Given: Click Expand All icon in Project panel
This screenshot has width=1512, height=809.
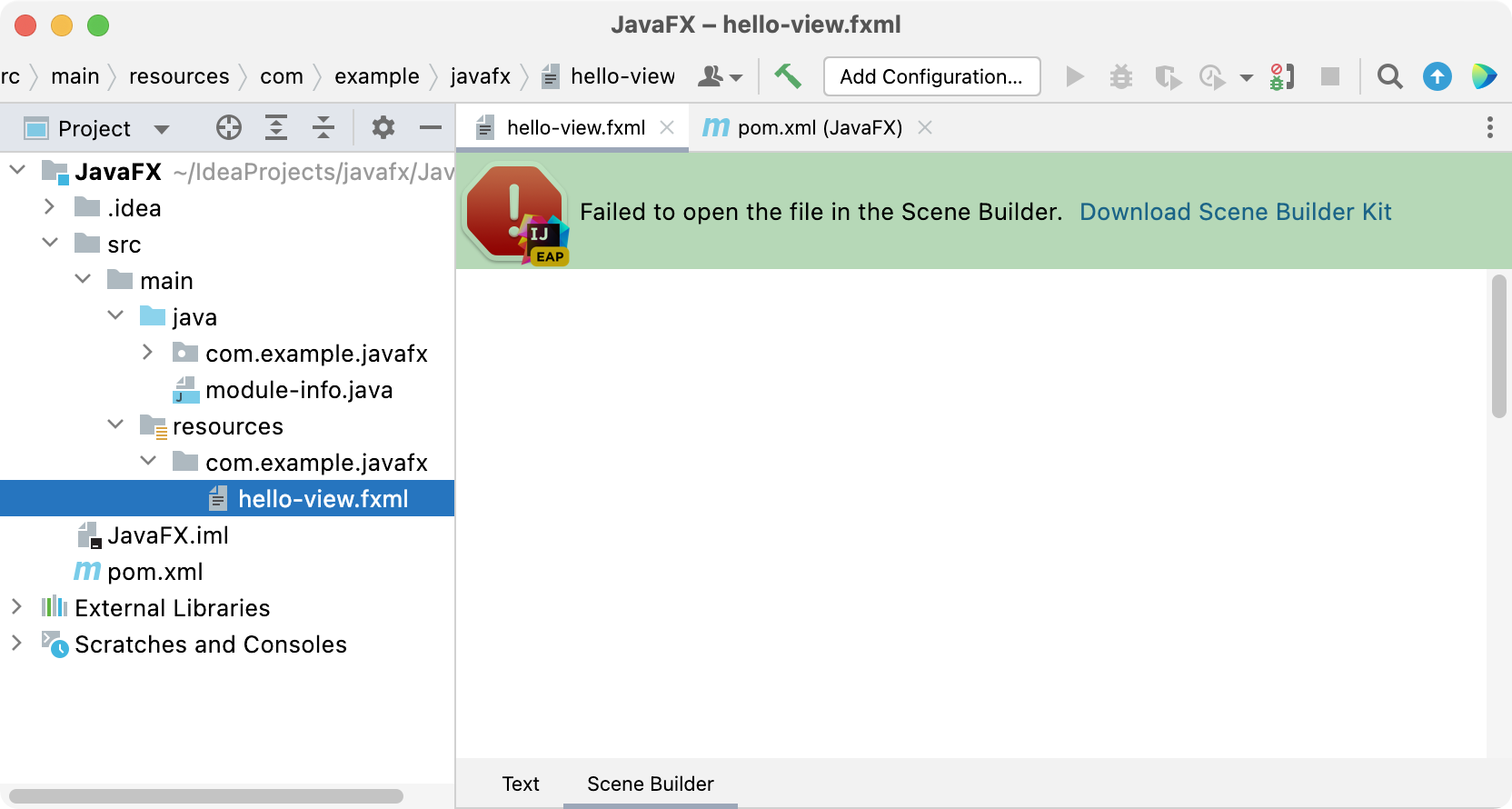Looking at the screenshot, I should [276, 127].
